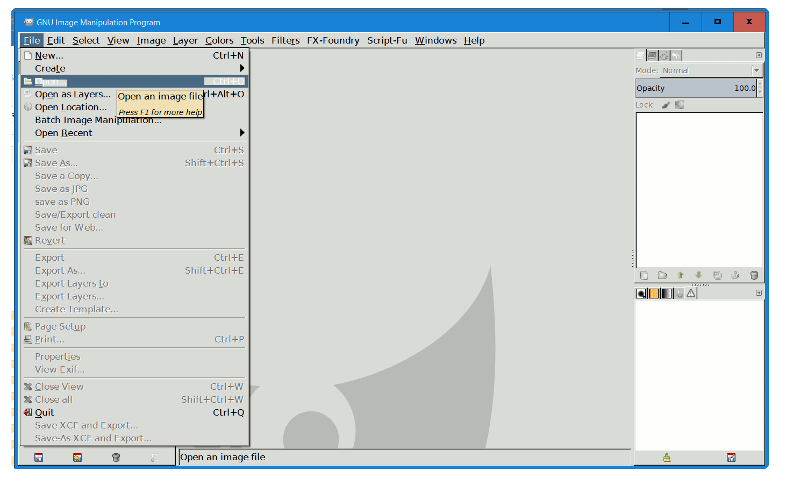800x489 pixels.
Task: Open the Help menu
Action: (474, 40)
